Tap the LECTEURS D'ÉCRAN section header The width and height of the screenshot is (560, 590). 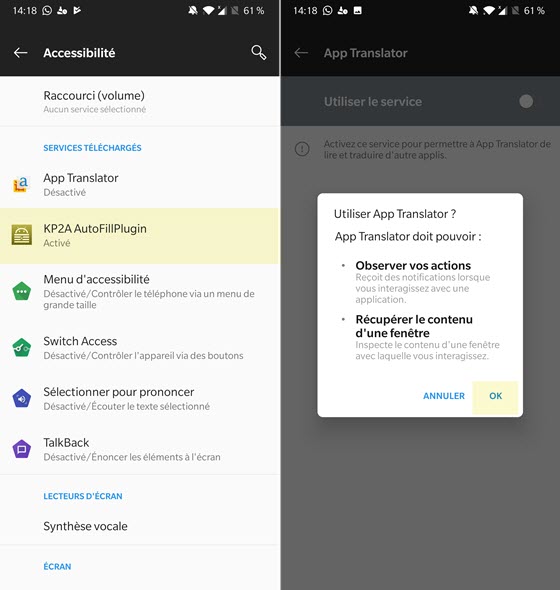pos(83,496)
